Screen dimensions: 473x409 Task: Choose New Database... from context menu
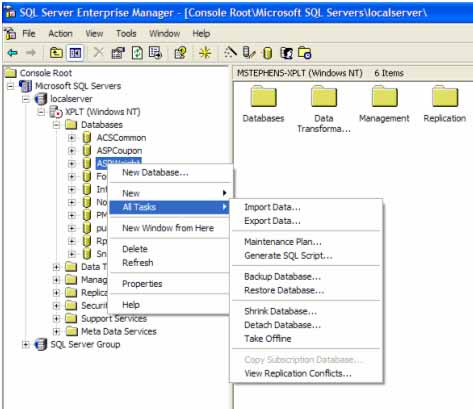(169, 173)
